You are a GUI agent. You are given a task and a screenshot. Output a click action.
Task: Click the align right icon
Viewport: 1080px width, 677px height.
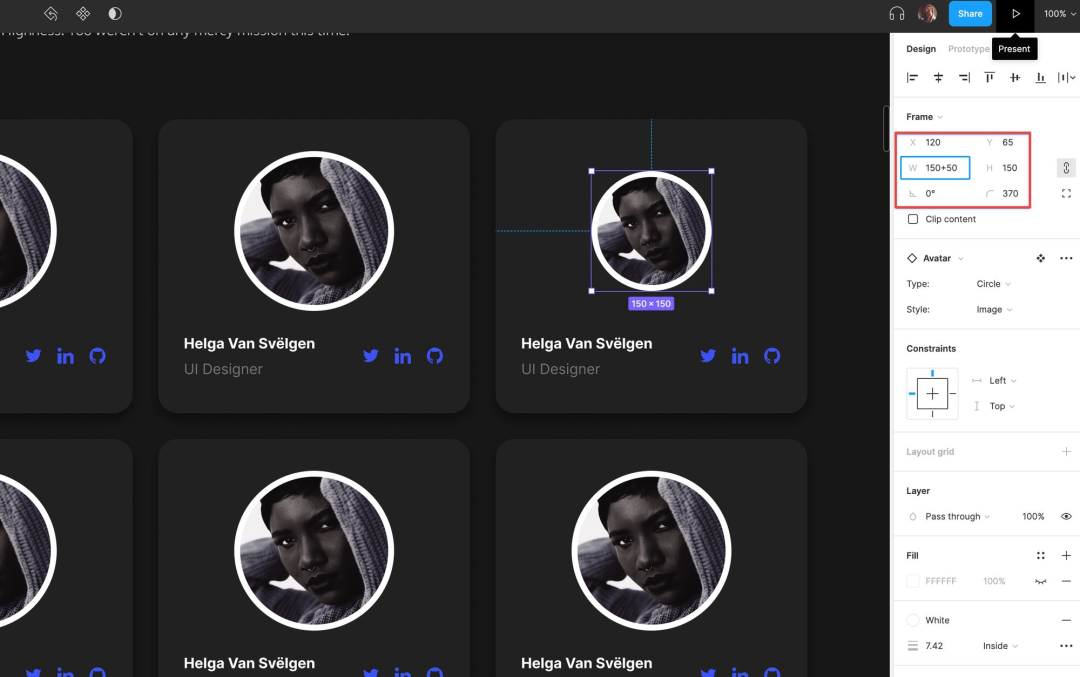point(964,78)
